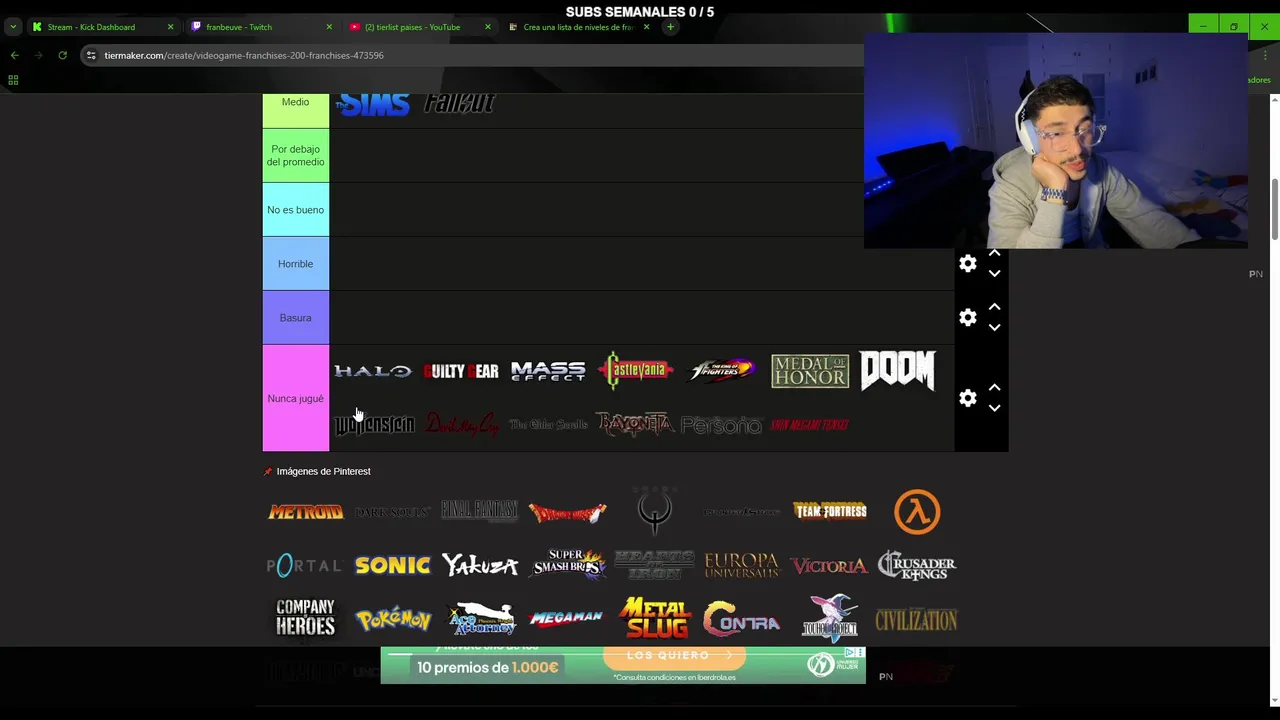Pick the Dragon Quest logo from the pool
The image size is (1280, 720).
[x=567, y=512]
